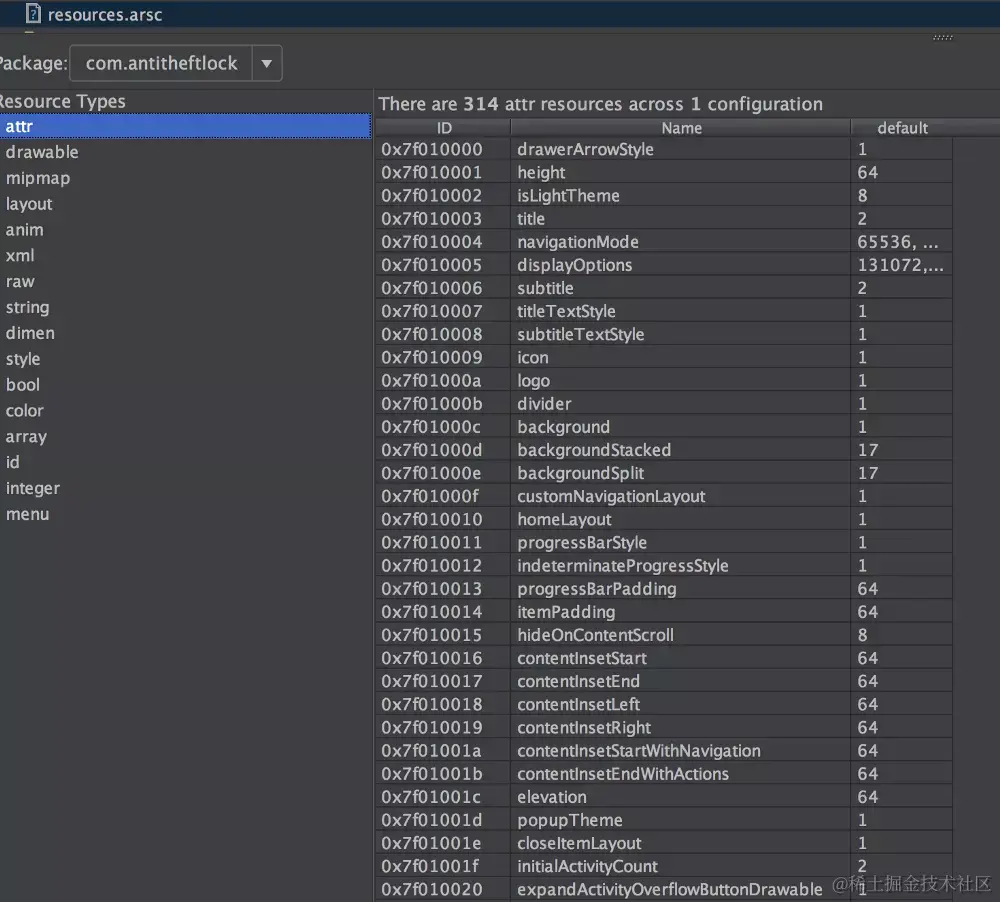Screen dimensions: 1000x902
Task: Click the panel drag handle dots
Action: 943,38
